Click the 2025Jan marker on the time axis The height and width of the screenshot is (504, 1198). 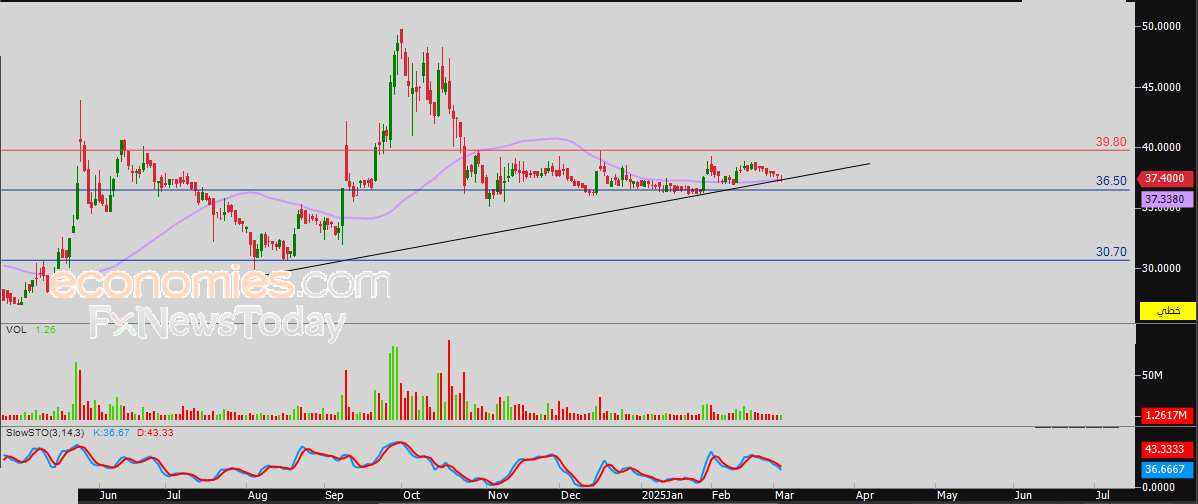pos(663,494)
